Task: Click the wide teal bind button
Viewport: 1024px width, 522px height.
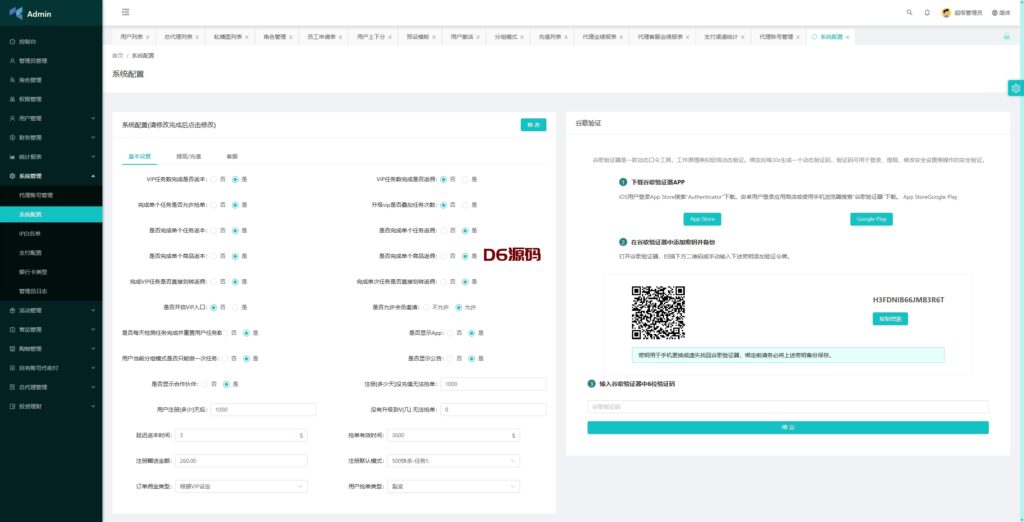Action: 788,427
